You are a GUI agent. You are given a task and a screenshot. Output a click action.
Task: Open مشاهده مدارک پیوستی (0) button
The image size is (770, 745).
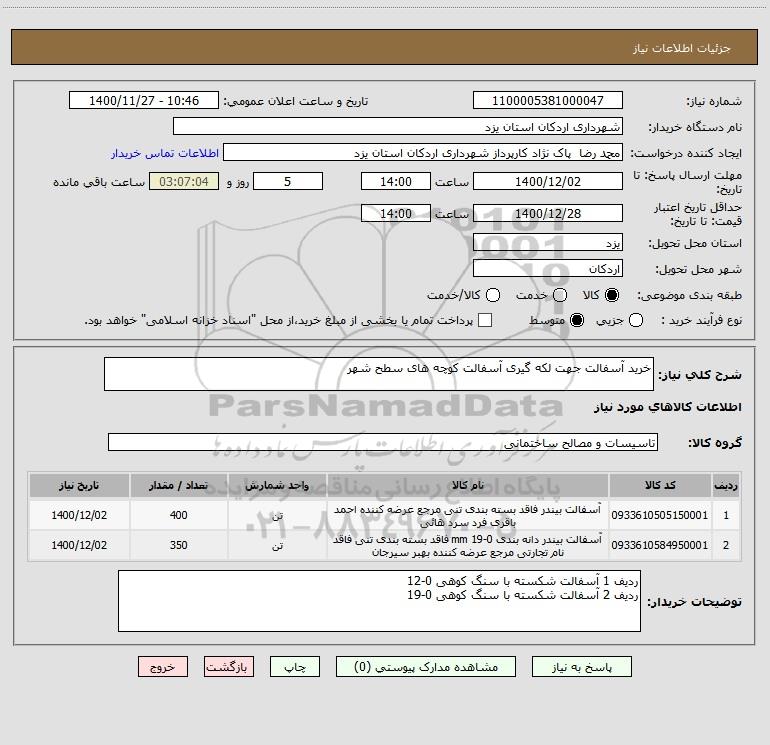(426, 667)
